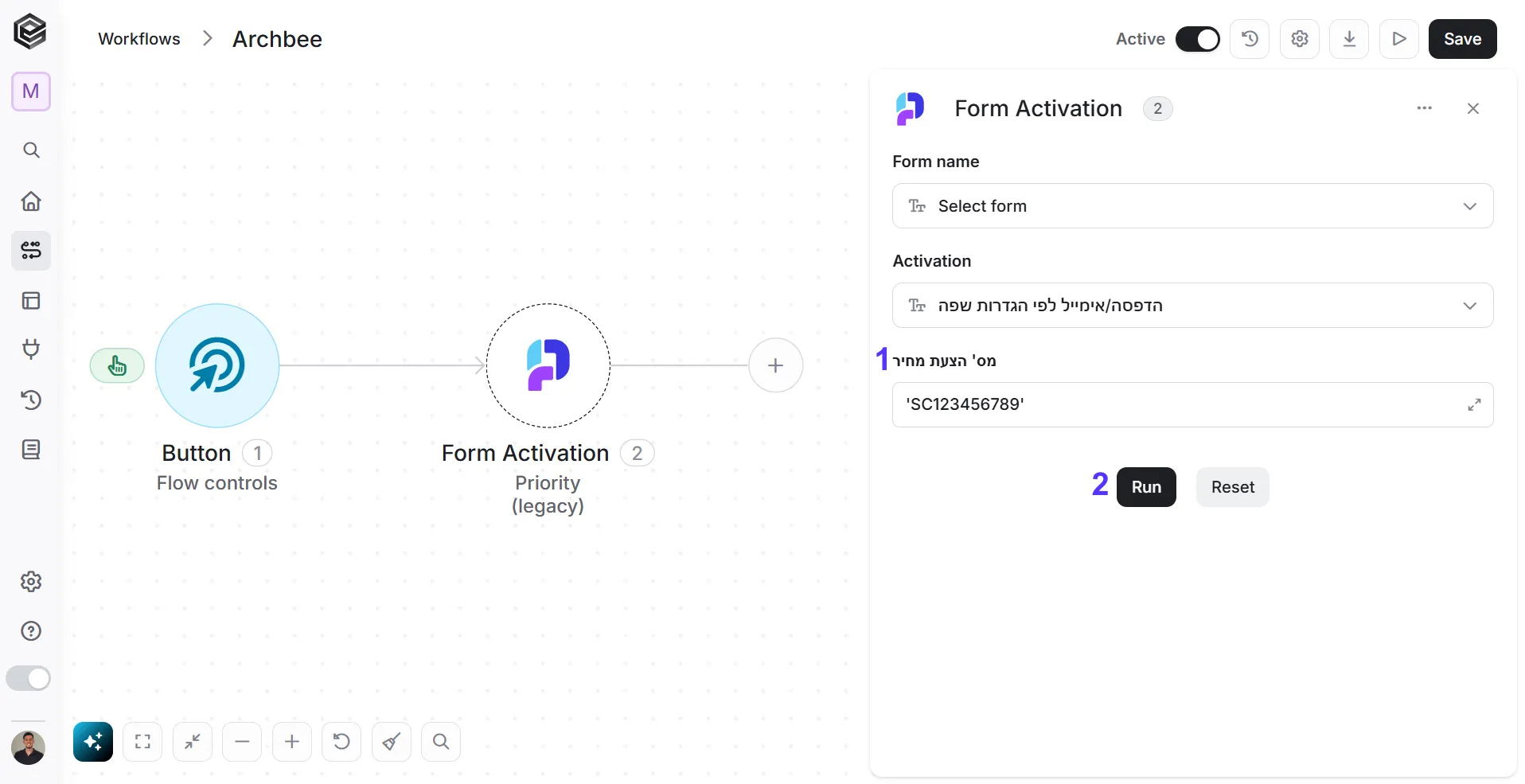Screen dimensions: 1525x784
Task: Select the Form Activation node icon
Action: pyautogui.click(x=548, y=365)
